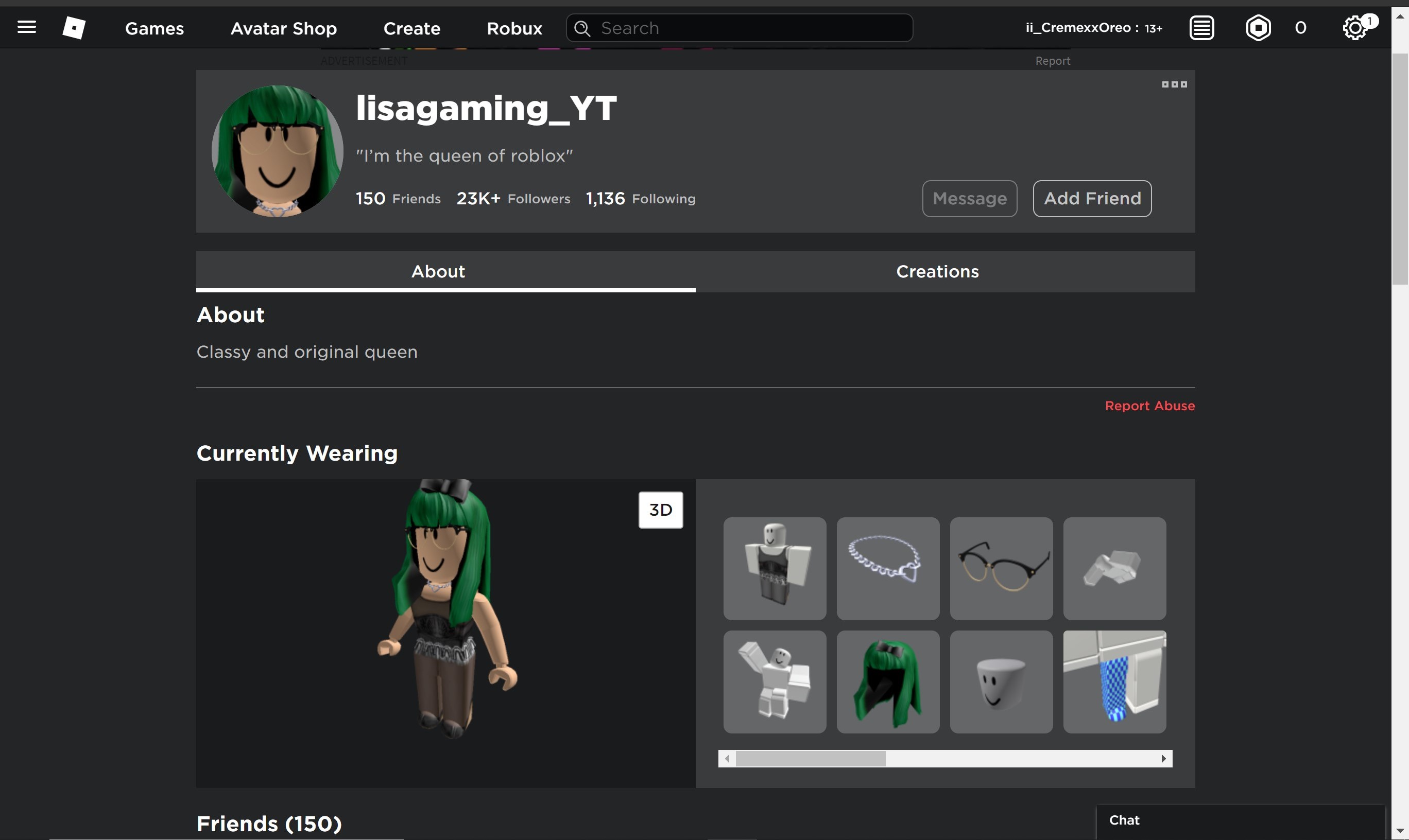Select the round glasses accessory item

click(x=1001, y=568)
